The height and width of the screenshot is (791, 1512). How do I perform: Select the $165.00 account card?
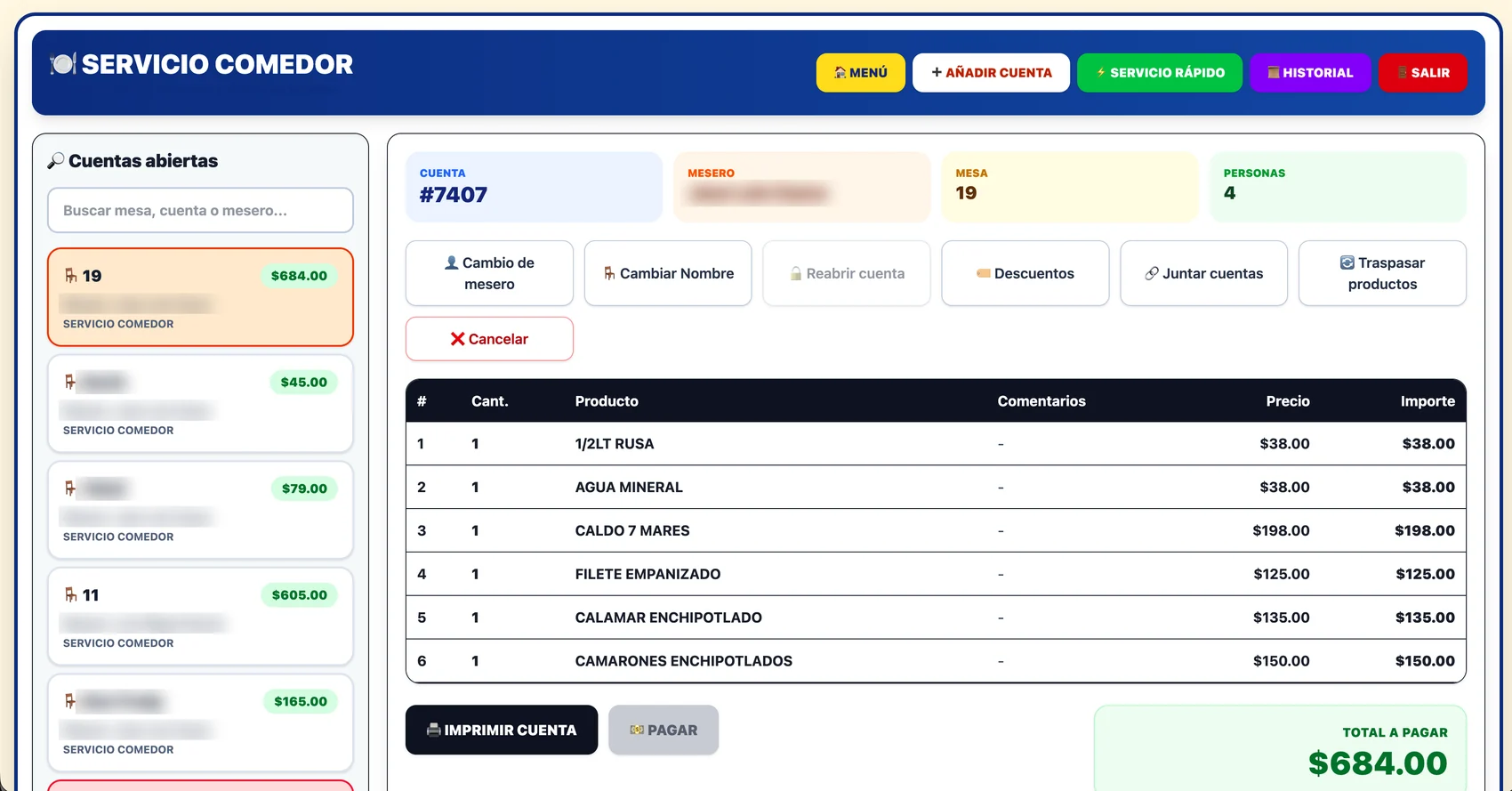[200, 722]
